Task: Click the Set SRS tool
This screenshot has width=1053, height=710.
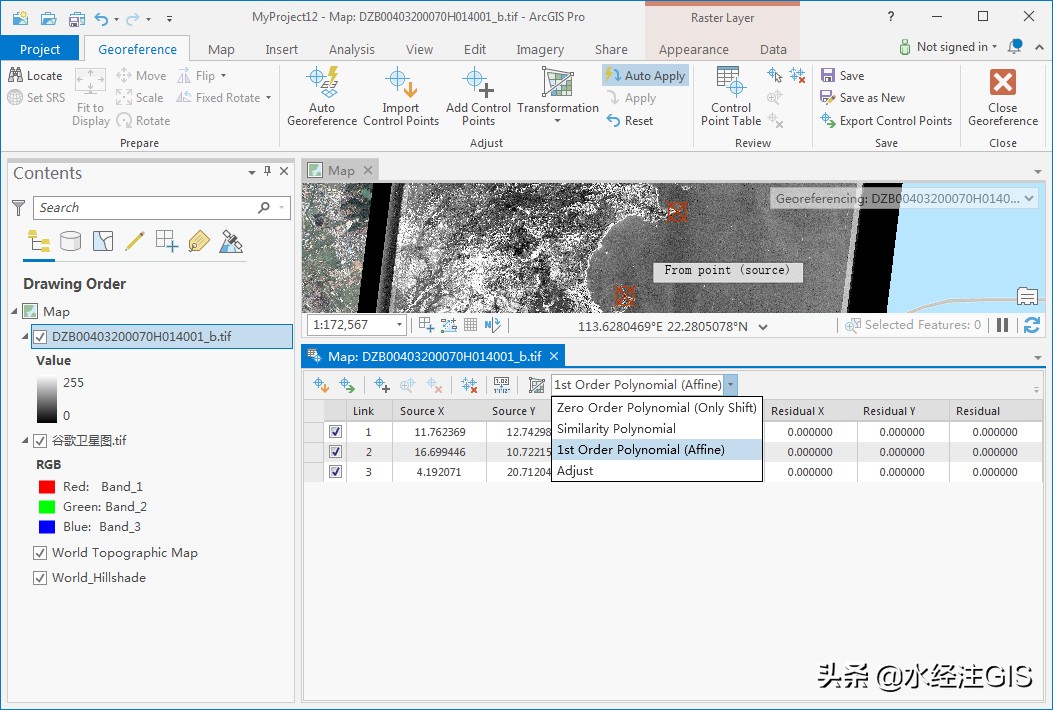Action: (x=36, y=97)
